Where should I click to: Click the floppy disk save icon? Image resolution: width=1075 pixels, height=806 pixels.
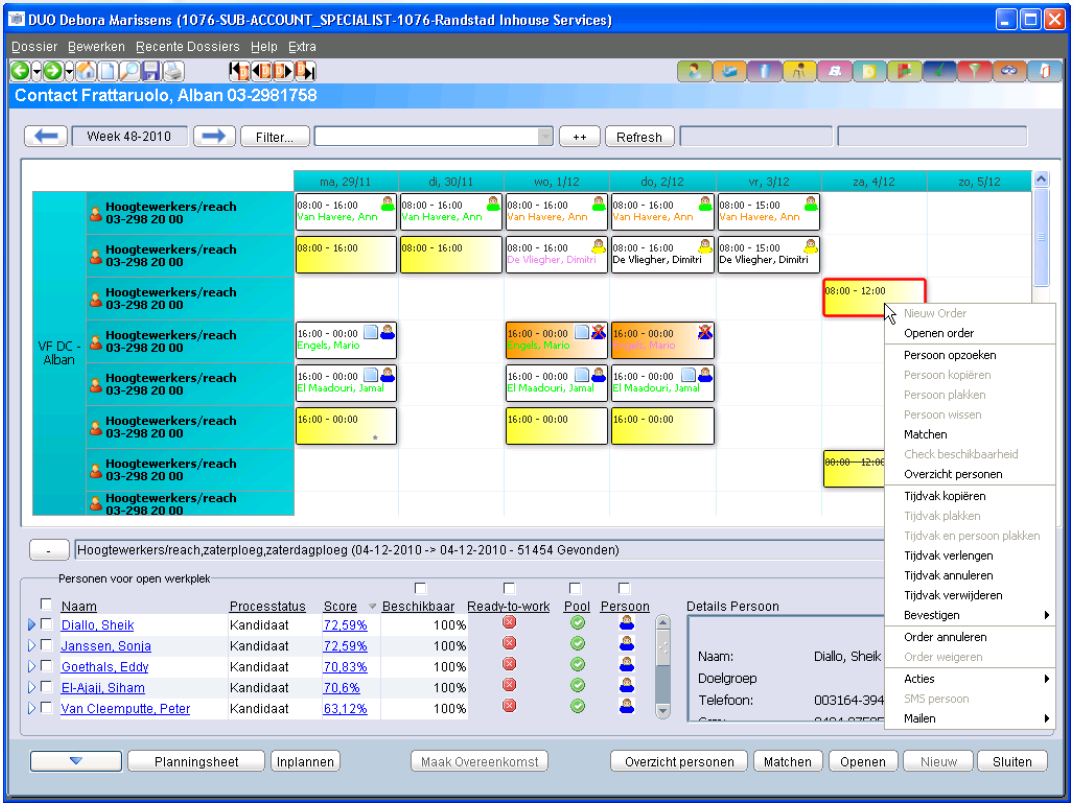pyautogui.click(x=151, y=71)
